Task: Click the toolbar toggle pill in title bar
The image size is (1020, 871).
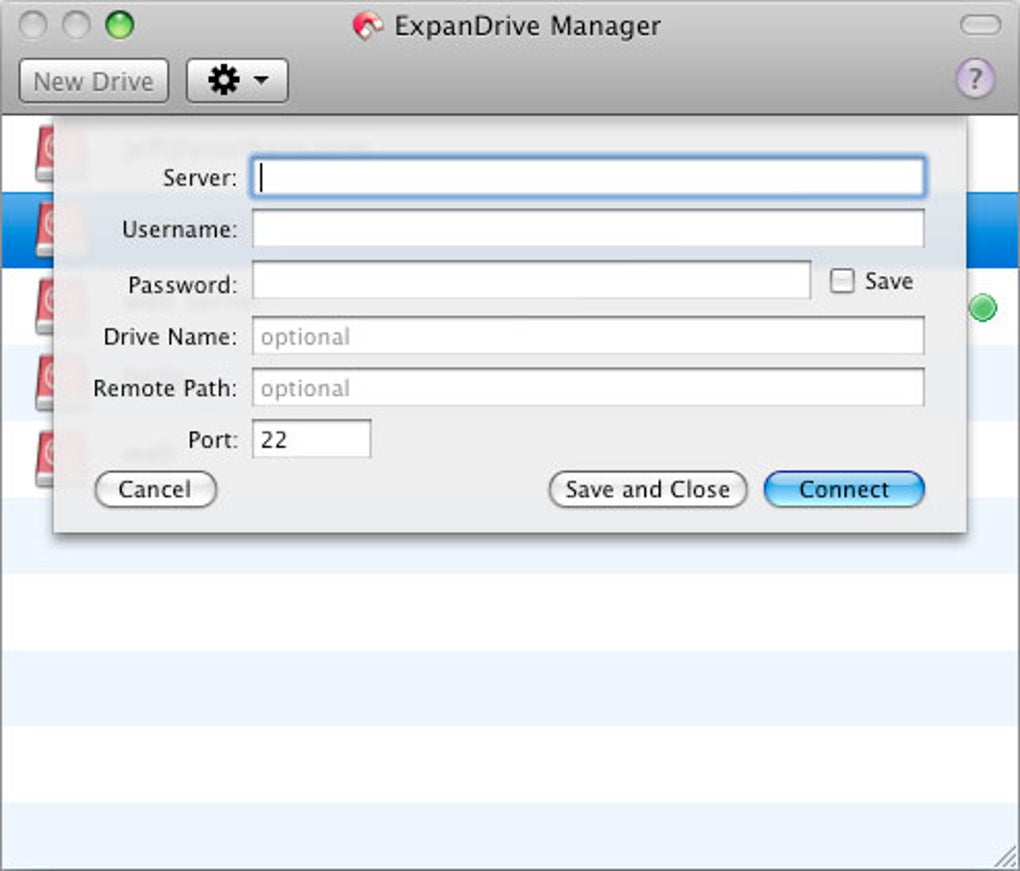Action: click(980, 25)
